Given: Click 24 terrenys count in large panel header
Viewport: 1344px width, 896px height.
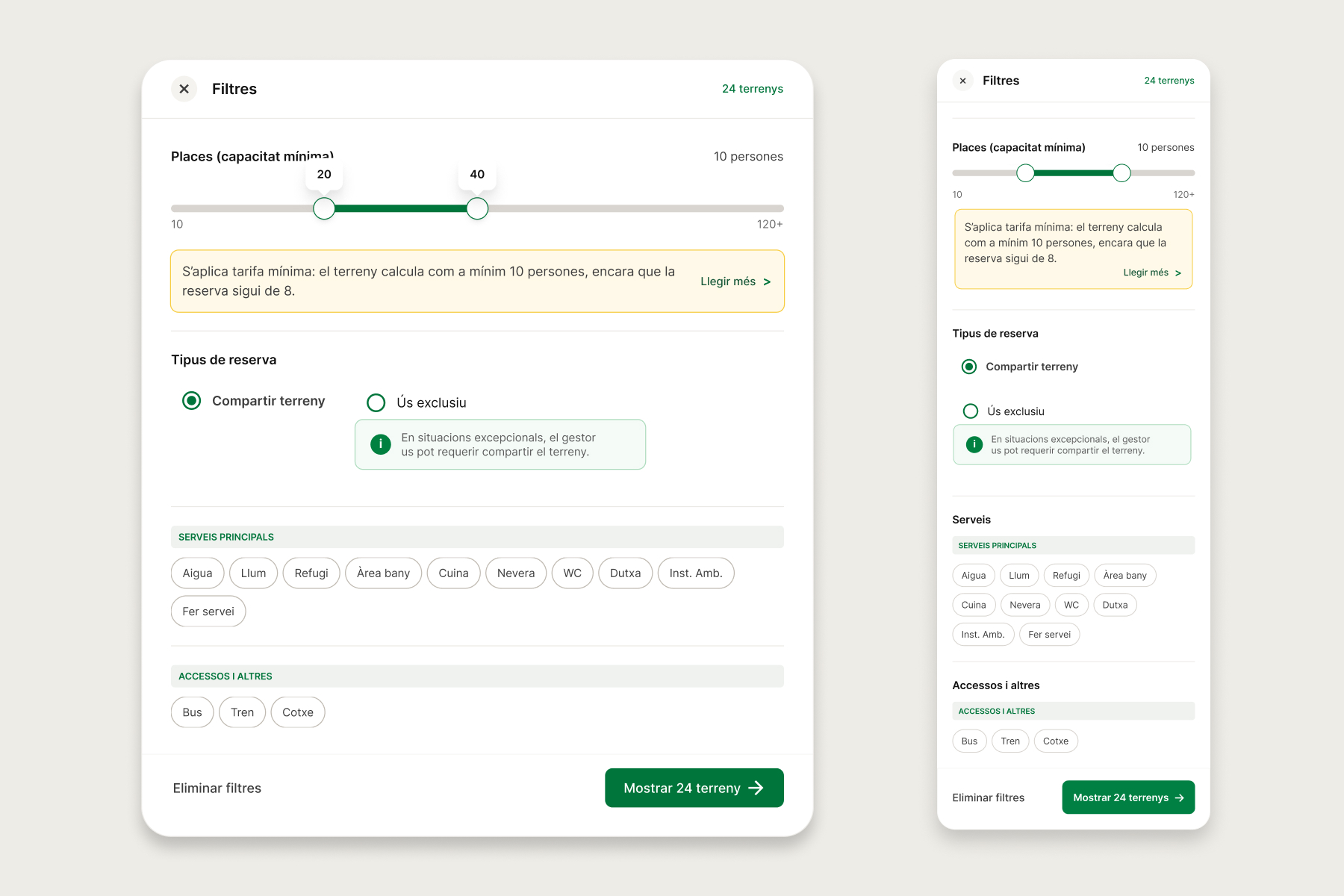Looking at the screenshot, I should coord(753,89).
